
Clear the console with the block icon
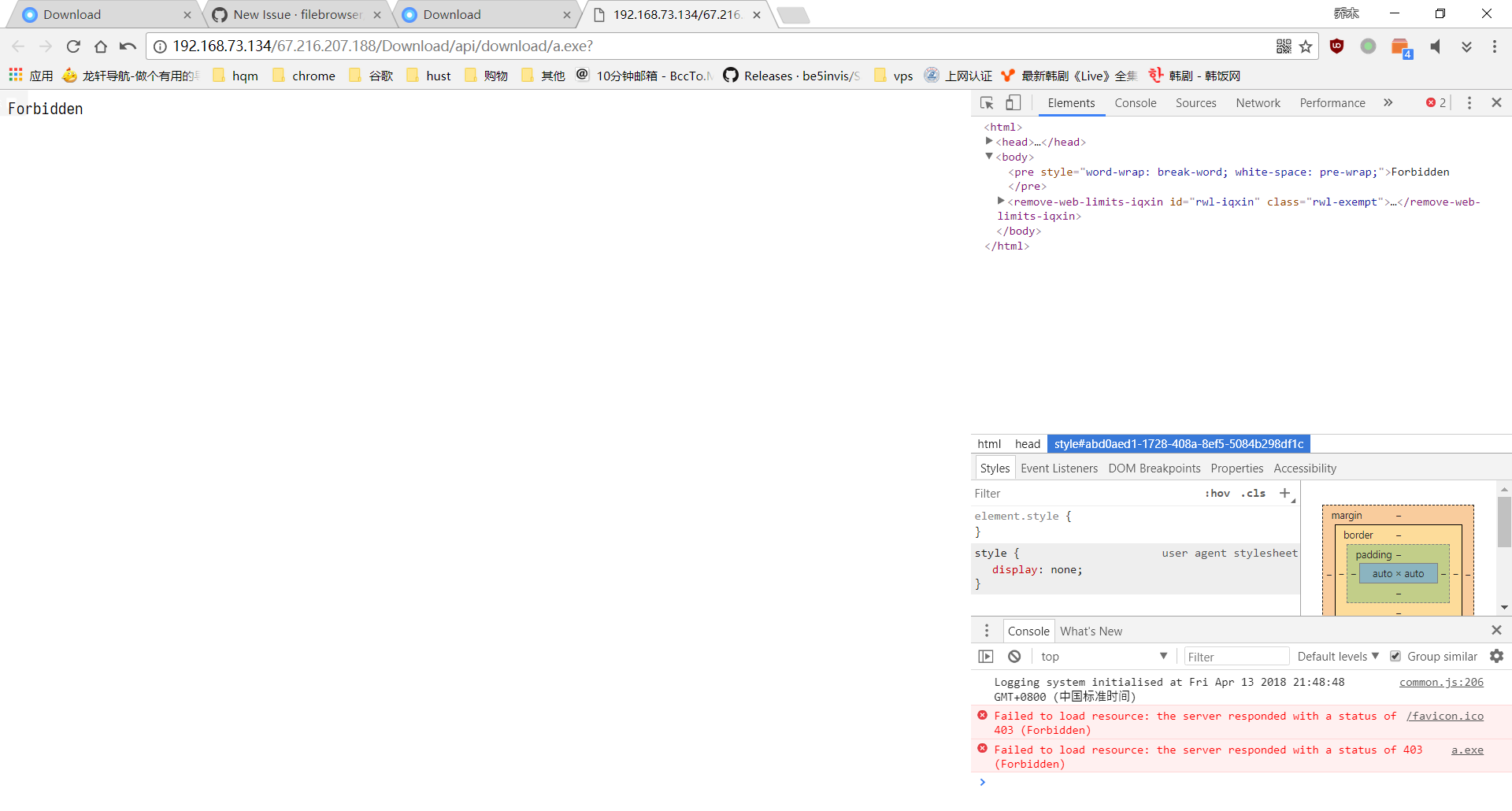pyautogui.click(x=1014, y=656)
